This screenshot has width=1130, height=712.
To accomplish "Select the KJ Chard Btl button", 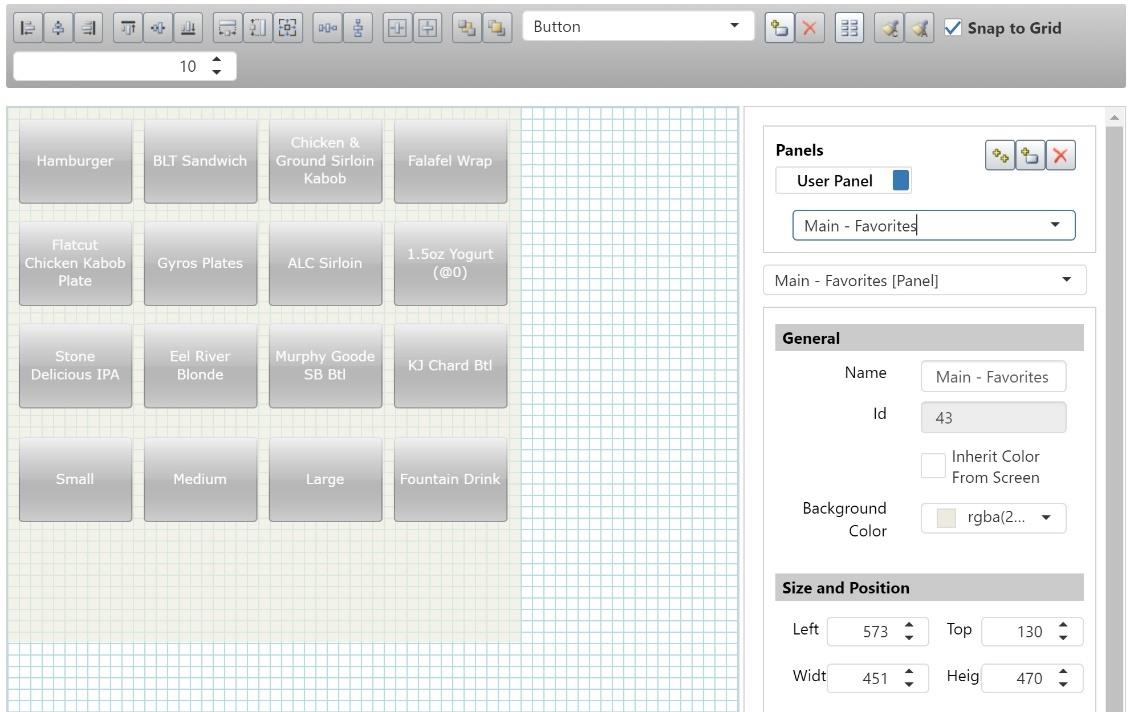I will [x=450, y=365].
